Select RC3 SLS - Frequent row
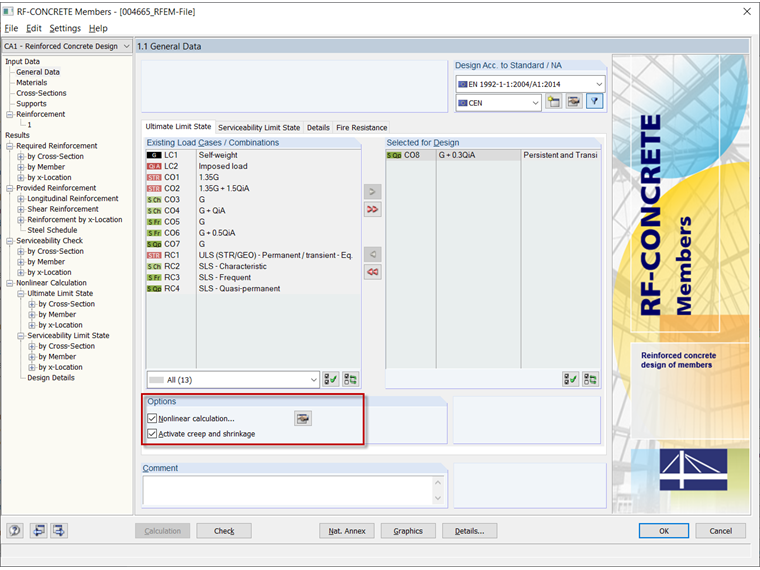 [x=253, y=278]
